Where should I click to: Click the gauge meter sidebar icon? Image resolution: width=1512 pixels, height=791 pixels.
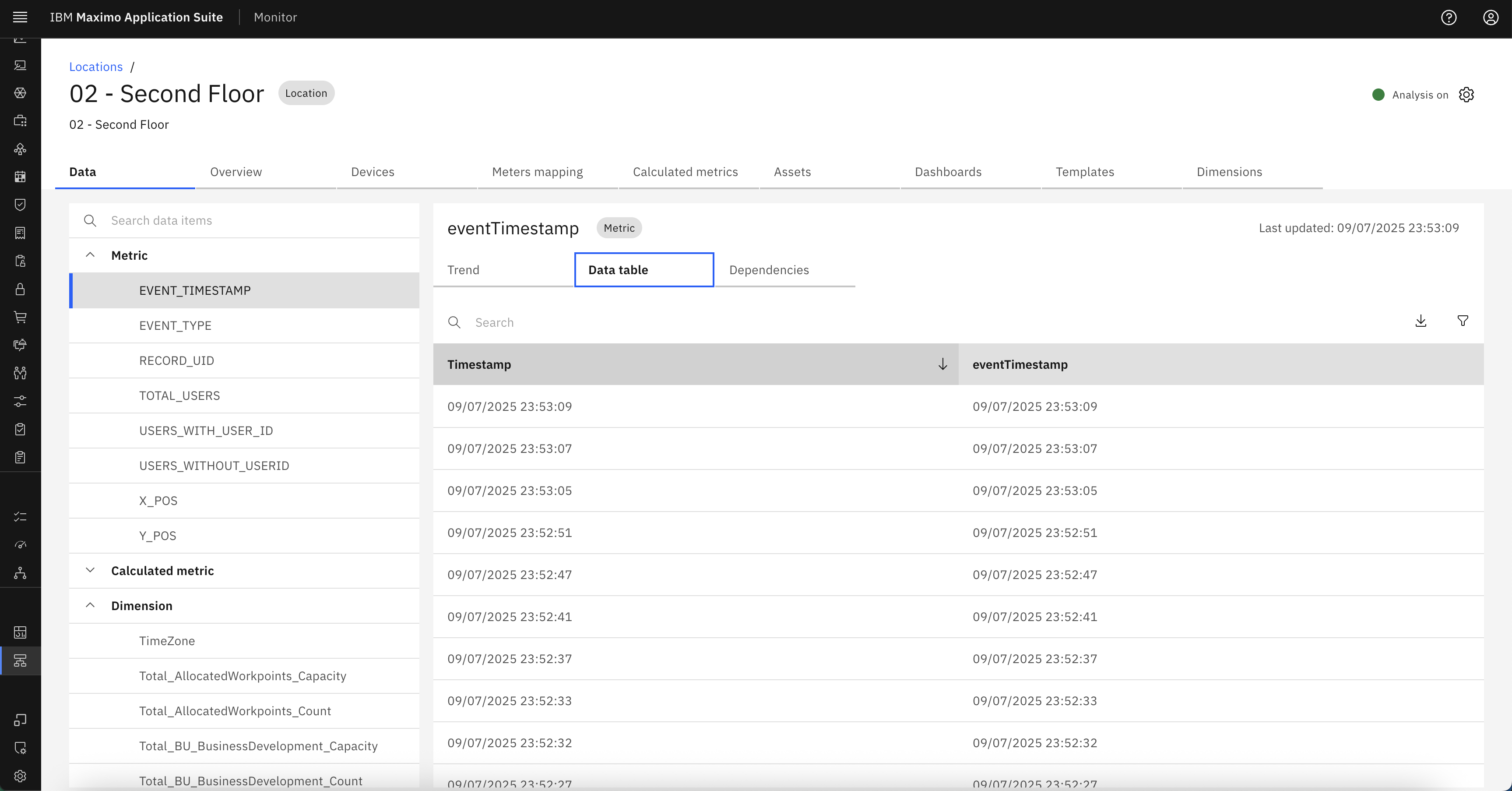pyautogui.click(x=20, y=545)
